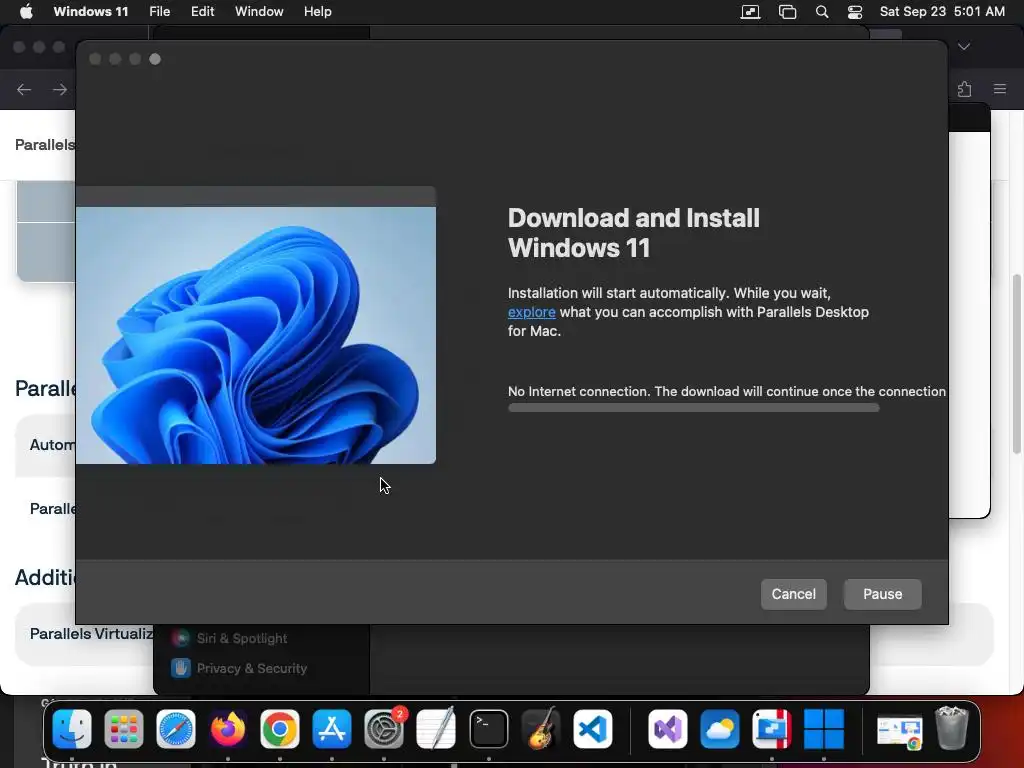Open System Settings from the Dock
Viewport: 1024px width, 768px height.
(384, 729)
